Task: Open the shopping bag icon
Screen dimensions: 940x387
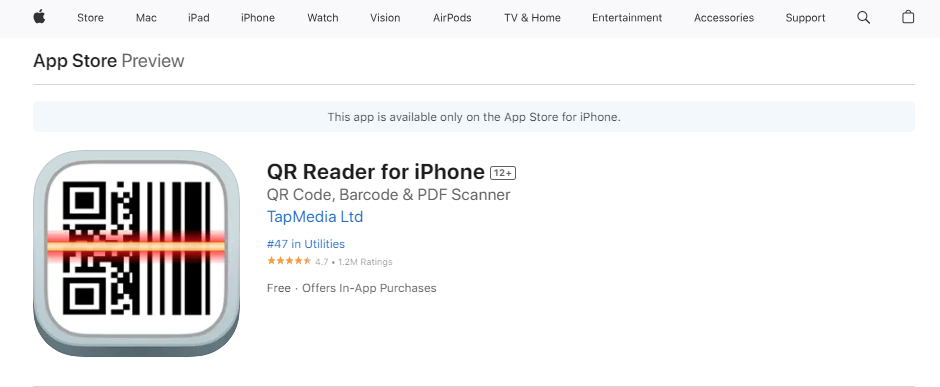Action: pos(908,17)
